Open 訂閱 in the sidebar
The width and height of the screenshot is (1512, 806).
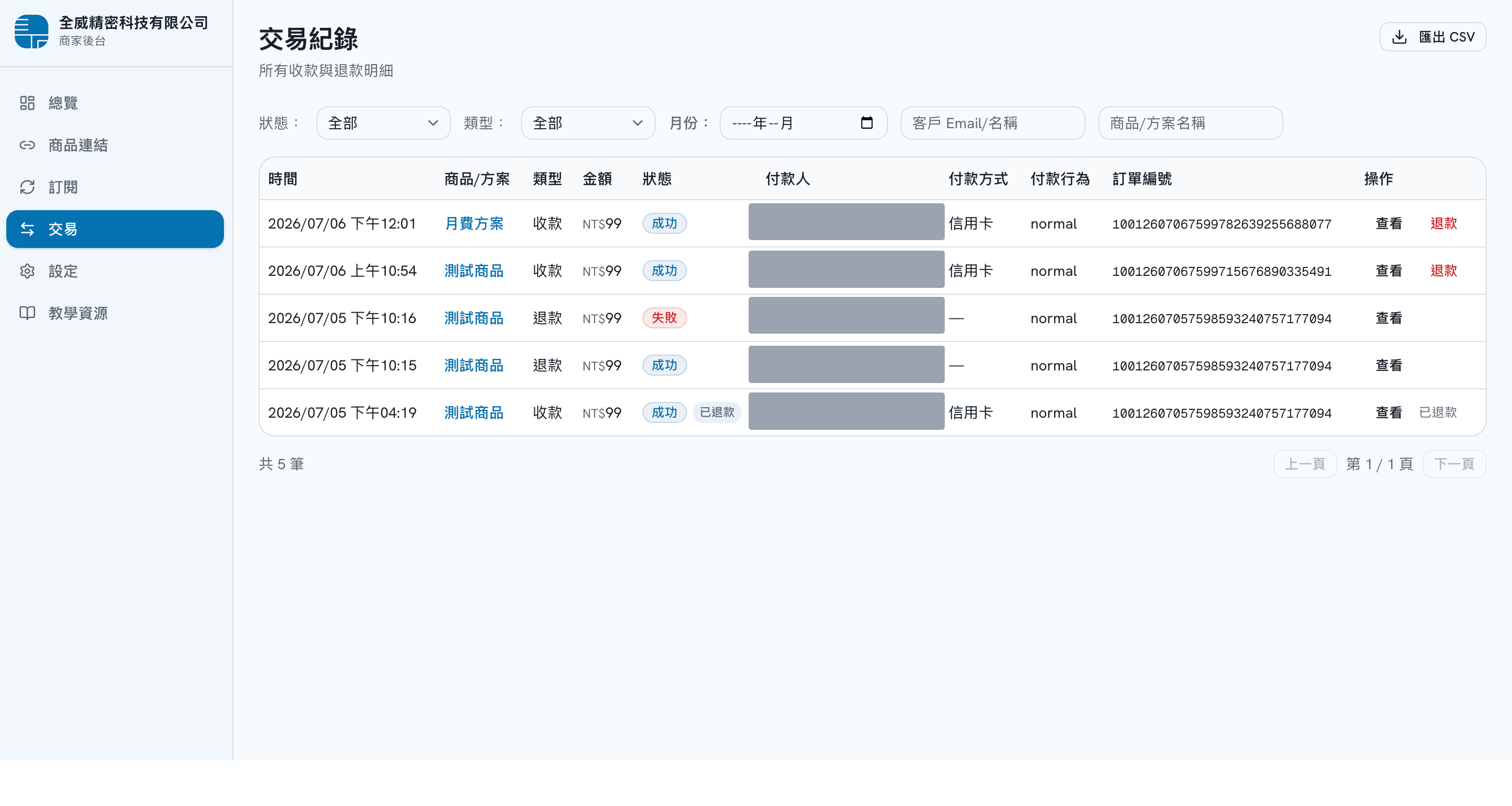point(115,187)
